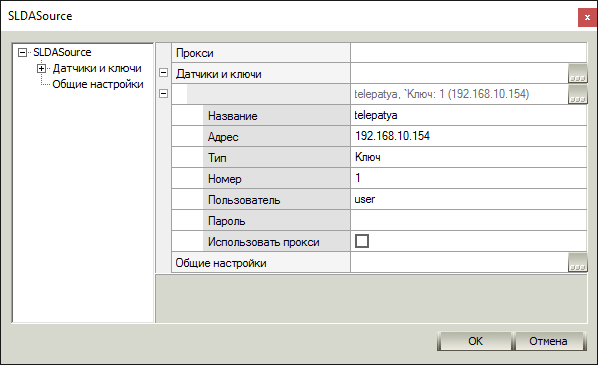Select Общие настройки in the left tree
This screenshot has width=598, height=365.
98,84
